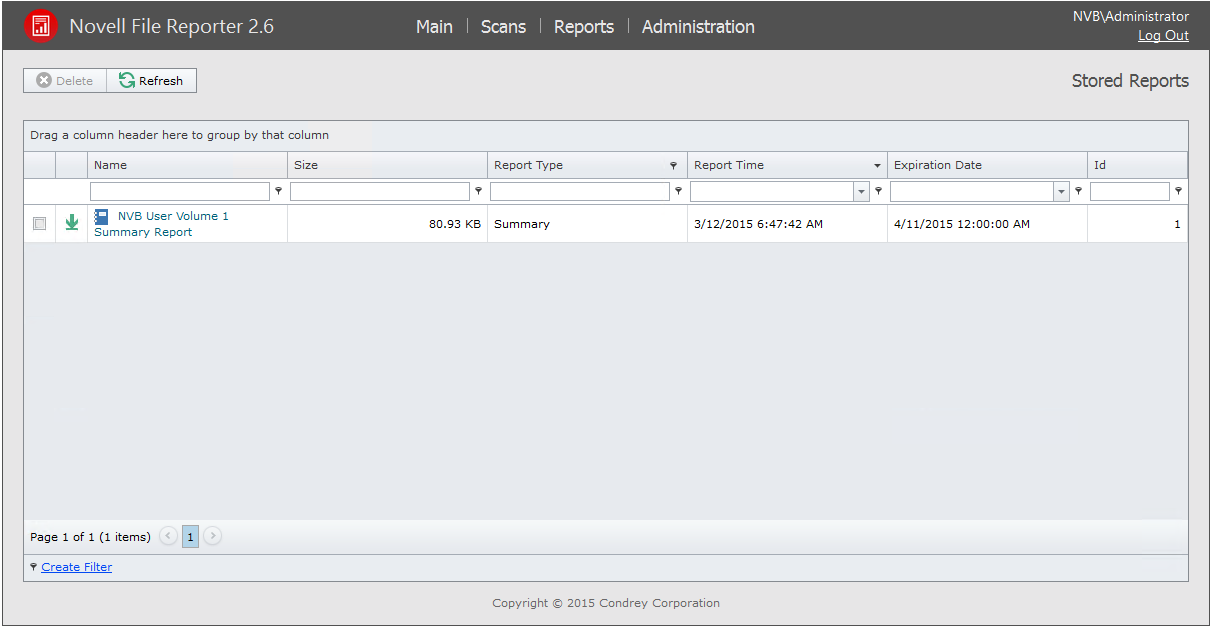Viewport: 1212px width, 628px height.
Task: Open the Id column filter funnel
Action: (1177, 190)
